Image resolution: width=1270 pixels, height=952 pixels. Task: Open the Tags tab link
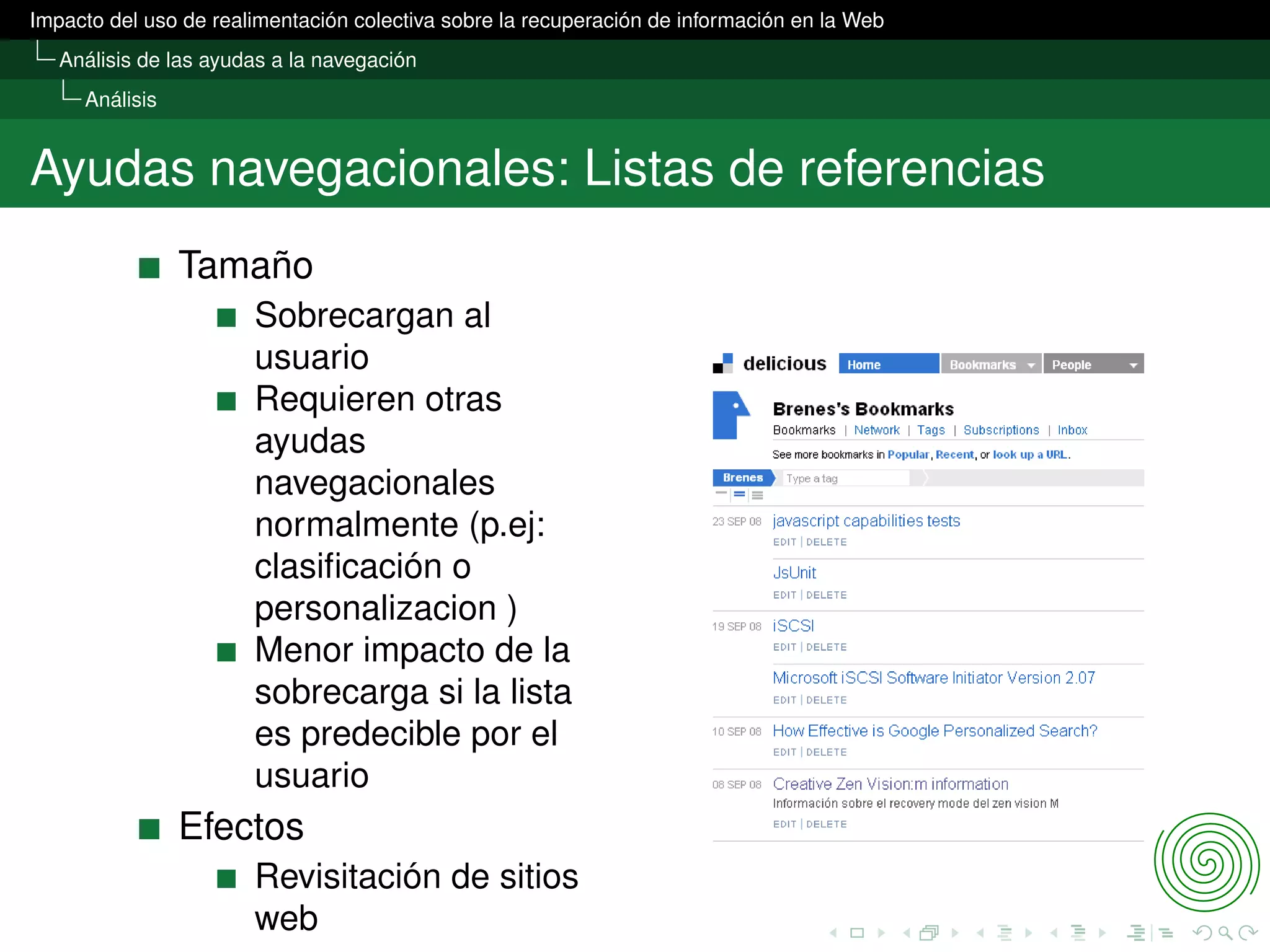[x=931, y=430]
